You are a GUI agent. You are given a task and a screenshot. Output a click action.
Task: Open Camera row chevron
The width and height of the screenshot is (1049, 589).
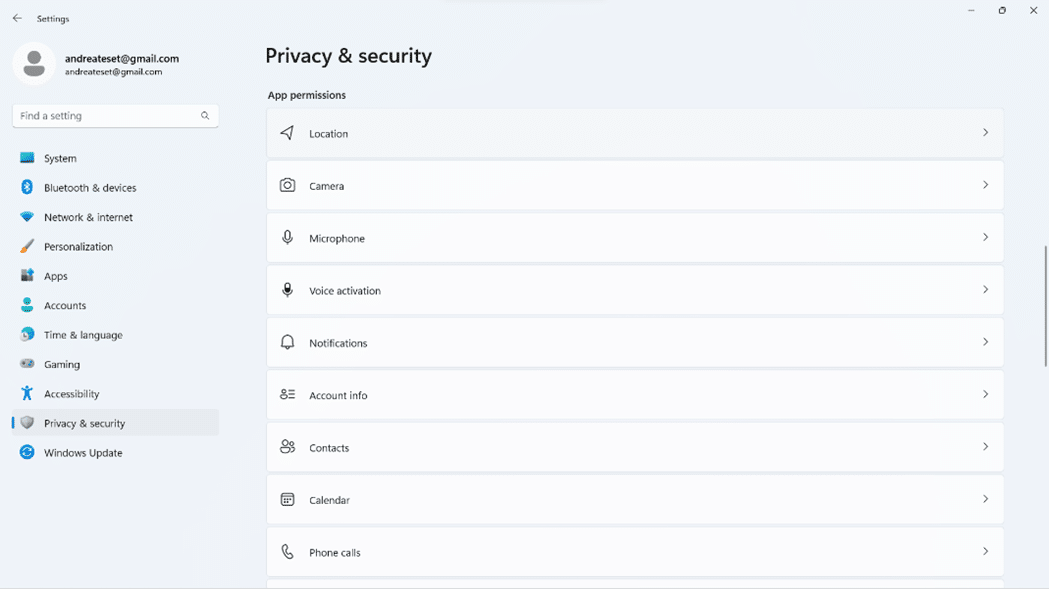pos(985,185)
